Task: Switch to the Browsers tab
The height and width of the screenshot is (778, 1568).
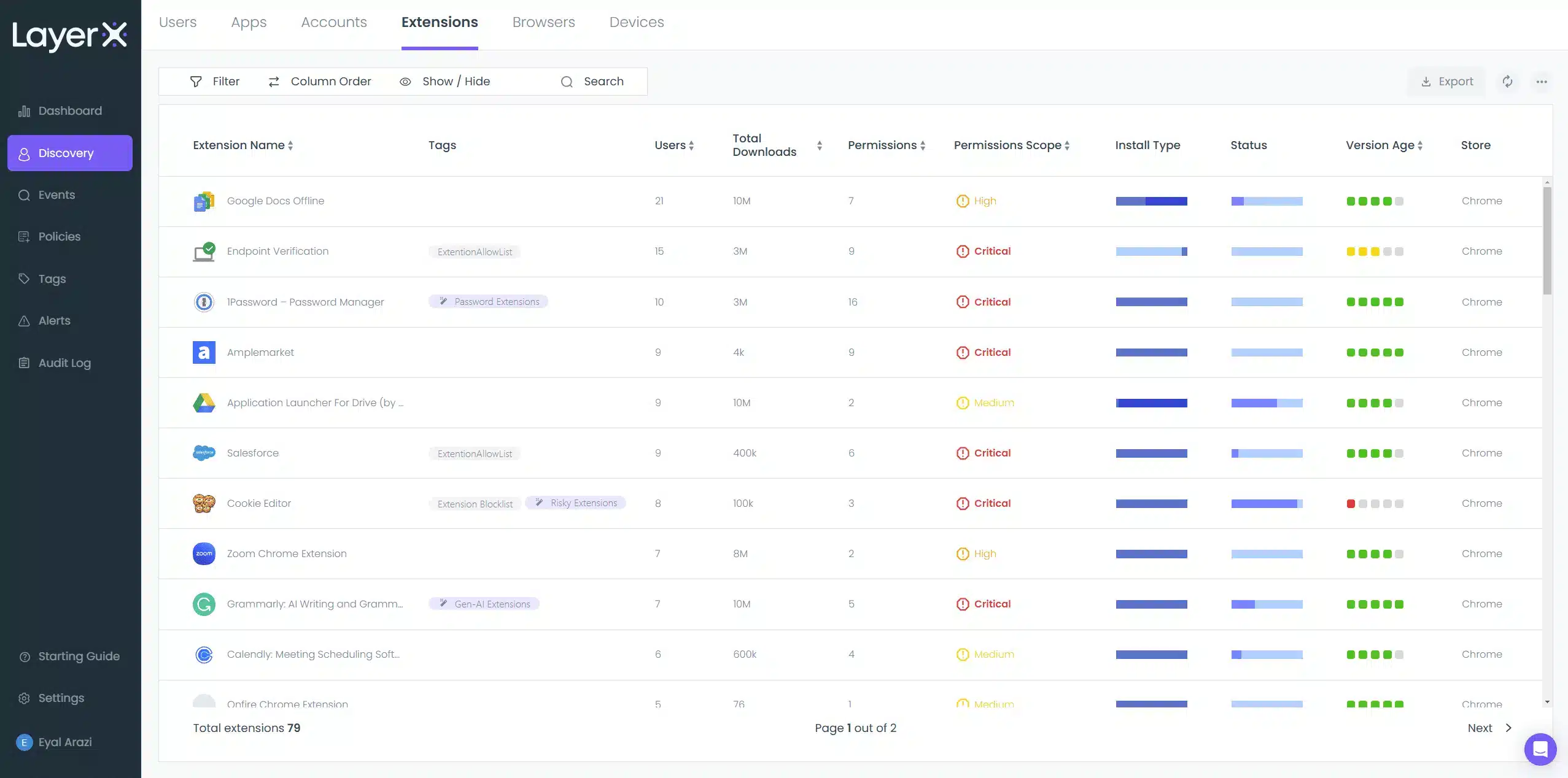Action: coord(543,23)
